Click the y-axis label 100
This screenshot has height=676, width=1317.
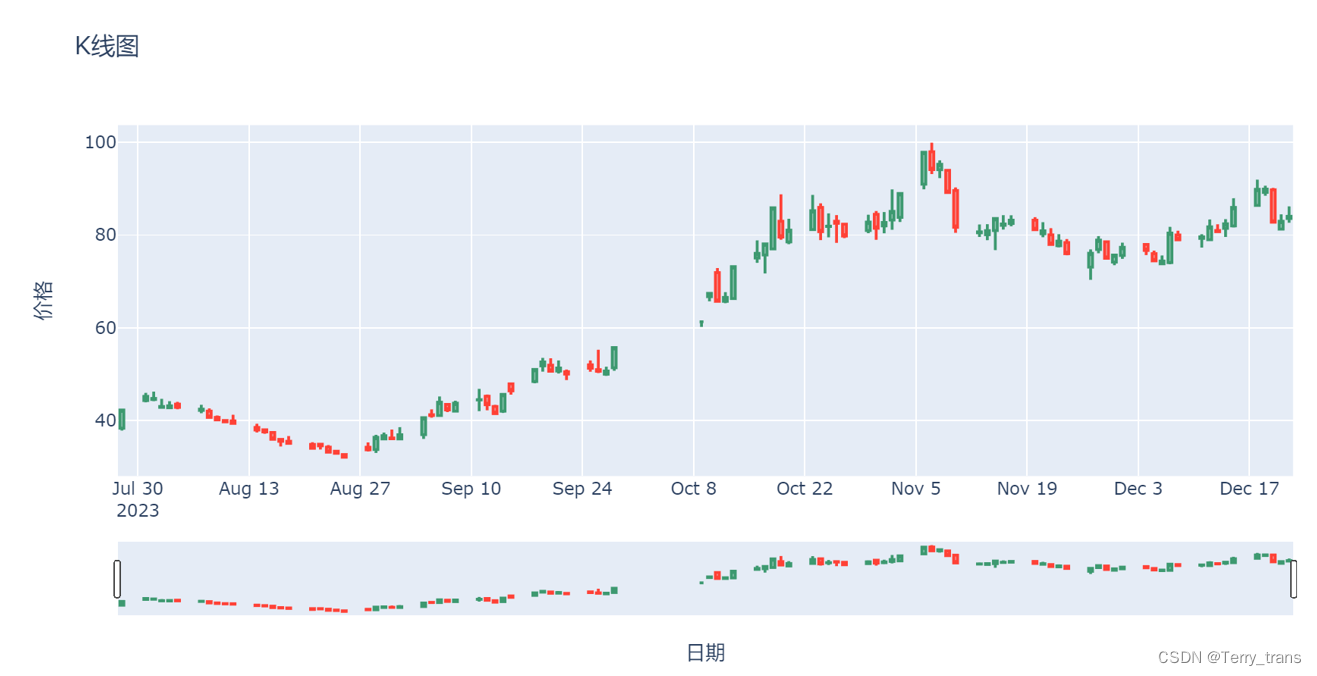click(x=100, y=142)
